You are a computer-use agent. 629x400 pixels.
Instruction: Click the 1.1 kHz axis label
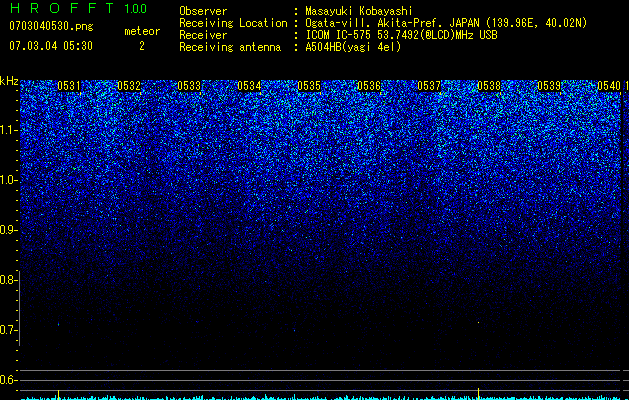(9, 130)
